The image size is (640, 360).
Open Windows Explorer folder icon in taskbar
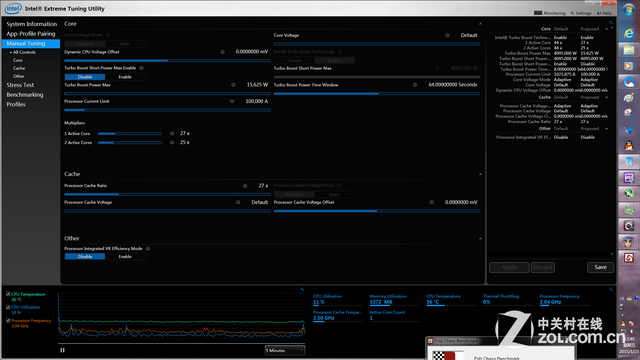[x=629, y=50]
